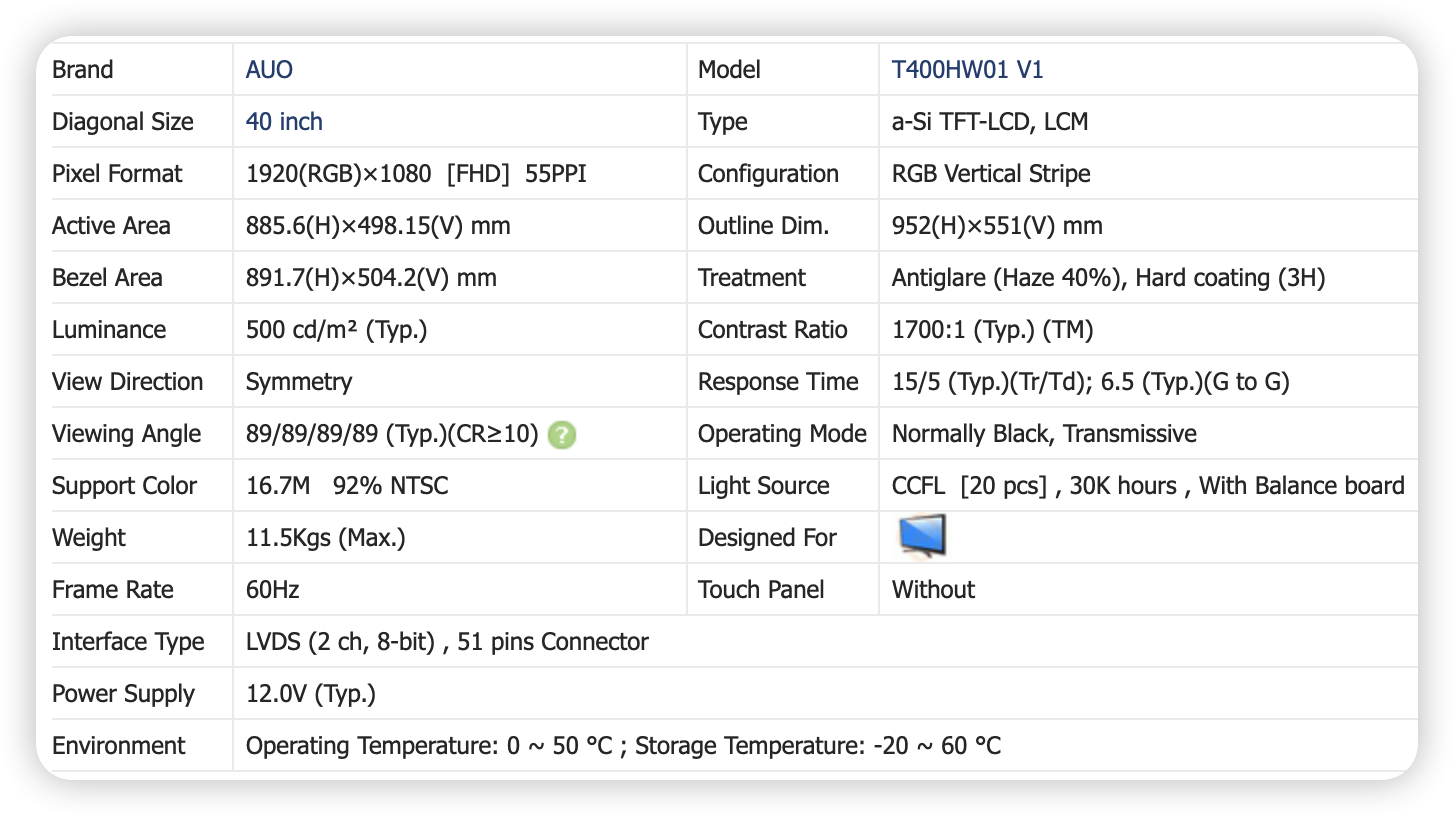This screenshot has width=1454, height=816.
Task: Click the TV monitor icon in Designed For
Action: point(921,536)
